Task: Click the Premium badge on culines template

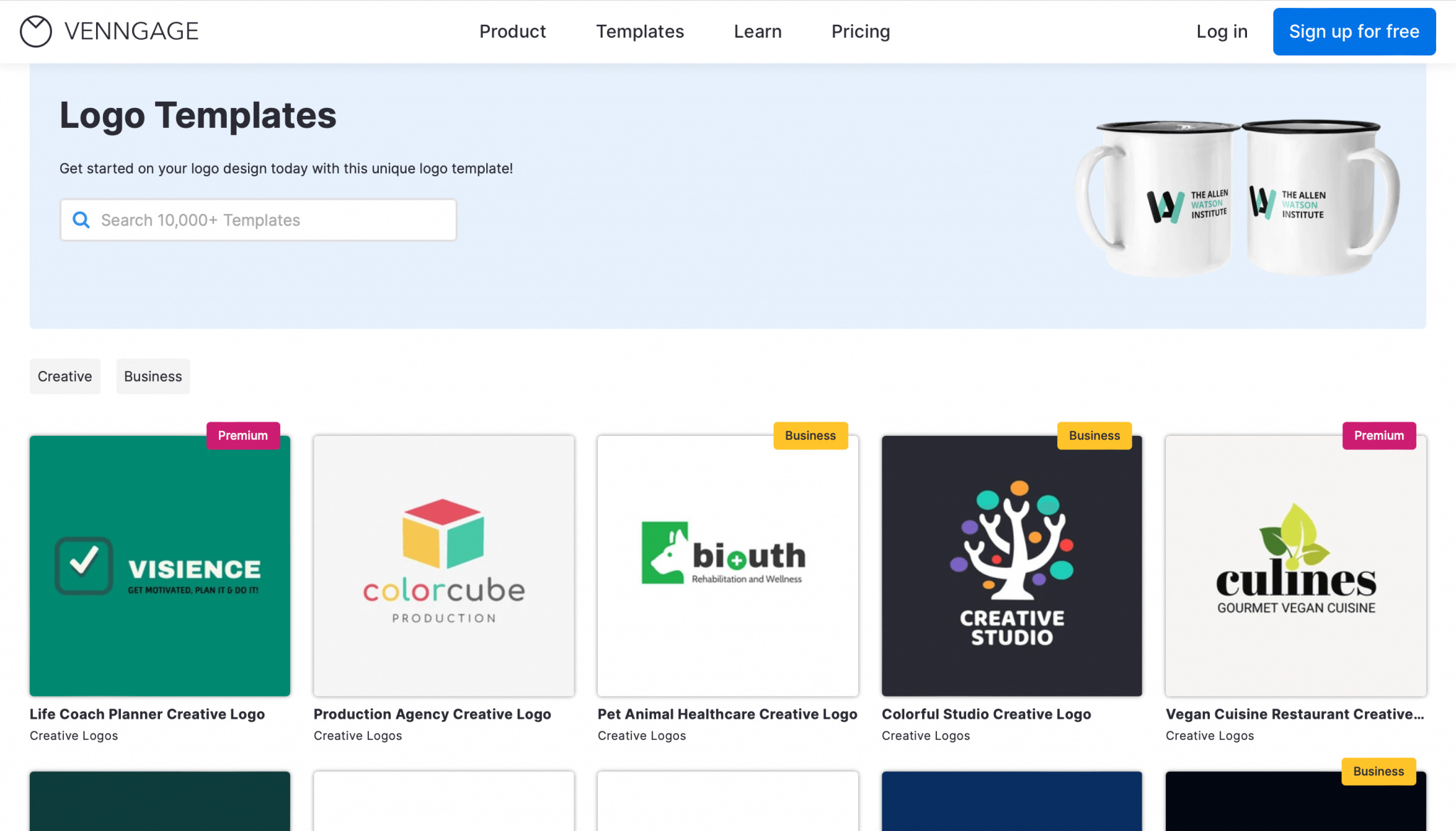Action: tap(1379, 435)
